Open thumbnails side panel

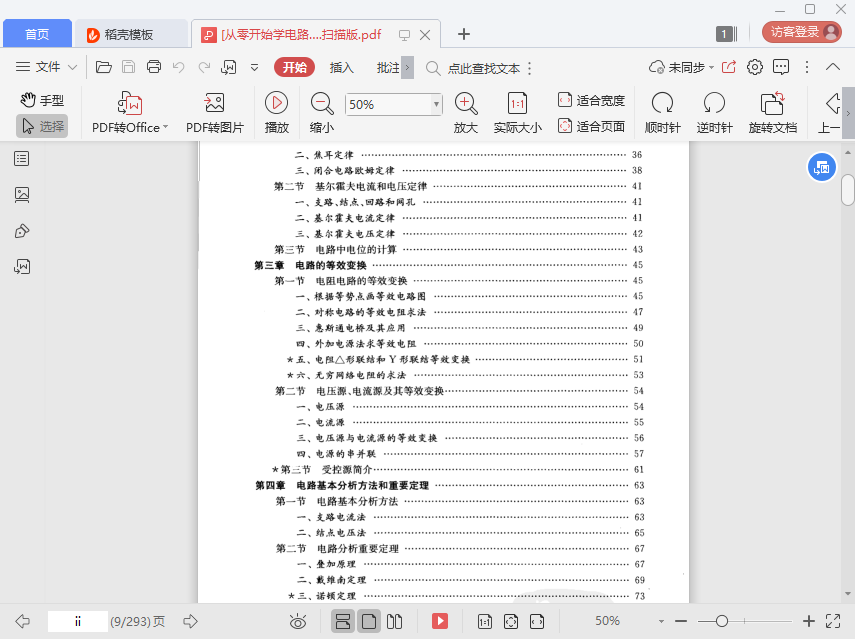22,195
